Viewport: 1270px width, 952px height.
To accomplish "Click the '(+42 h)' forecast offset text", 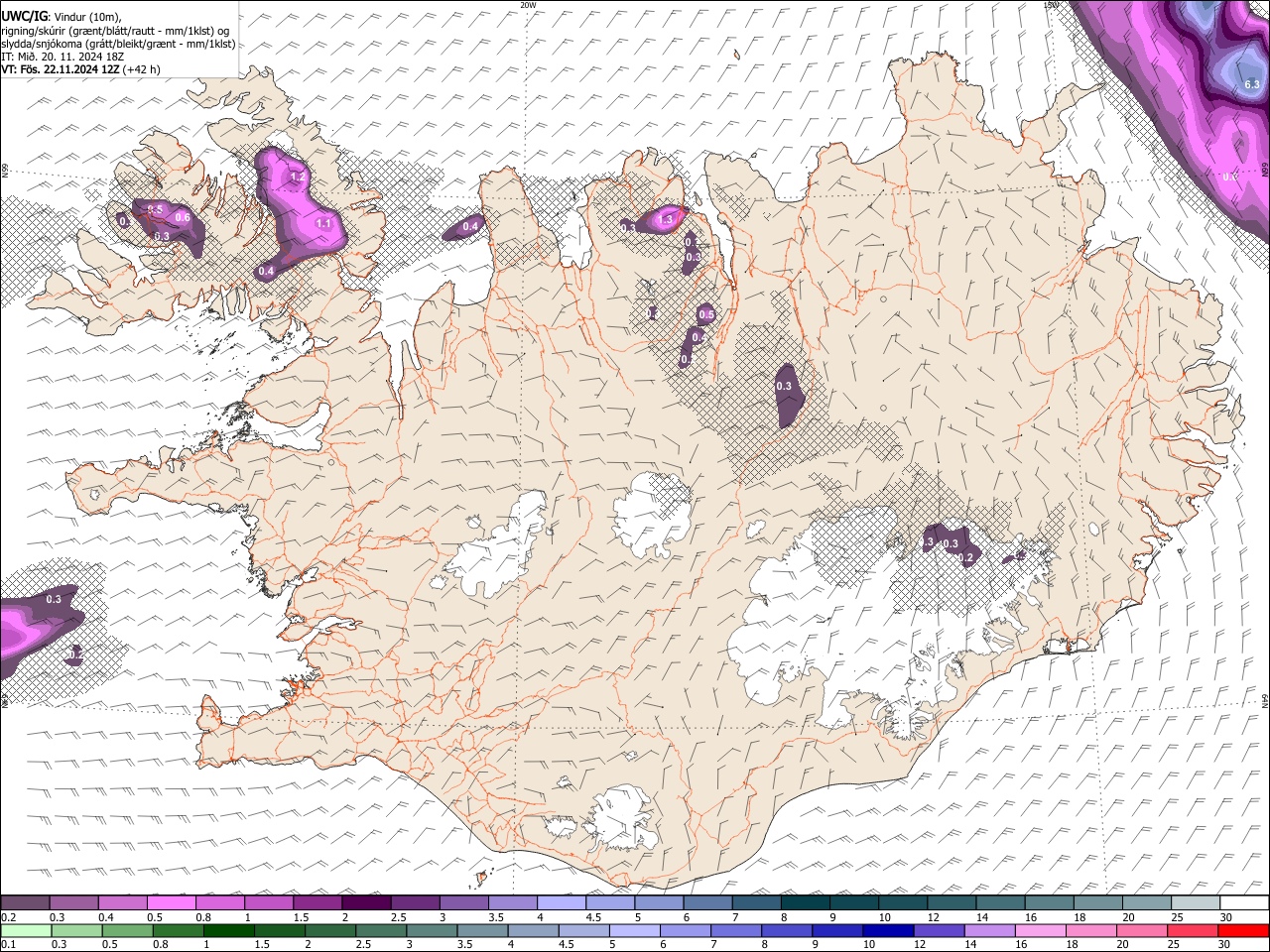I will pos(142,69).
